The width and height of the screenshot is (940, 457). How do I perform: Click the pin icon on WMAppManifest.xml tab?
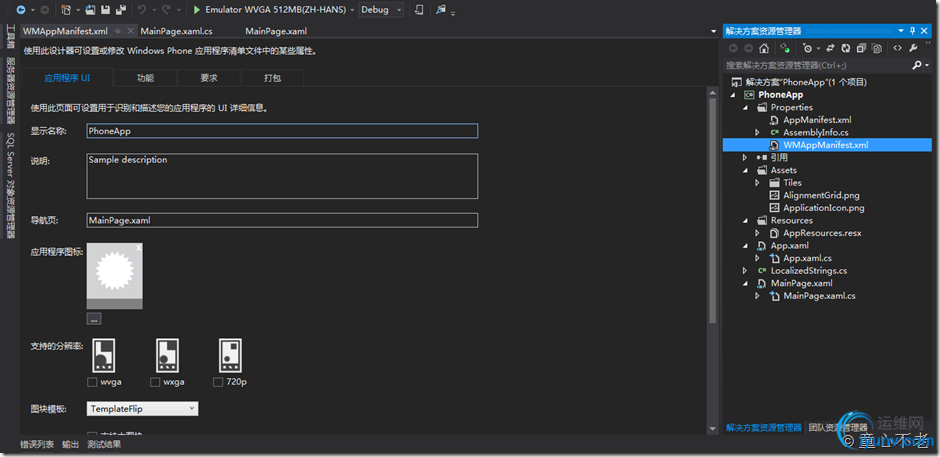118,31
